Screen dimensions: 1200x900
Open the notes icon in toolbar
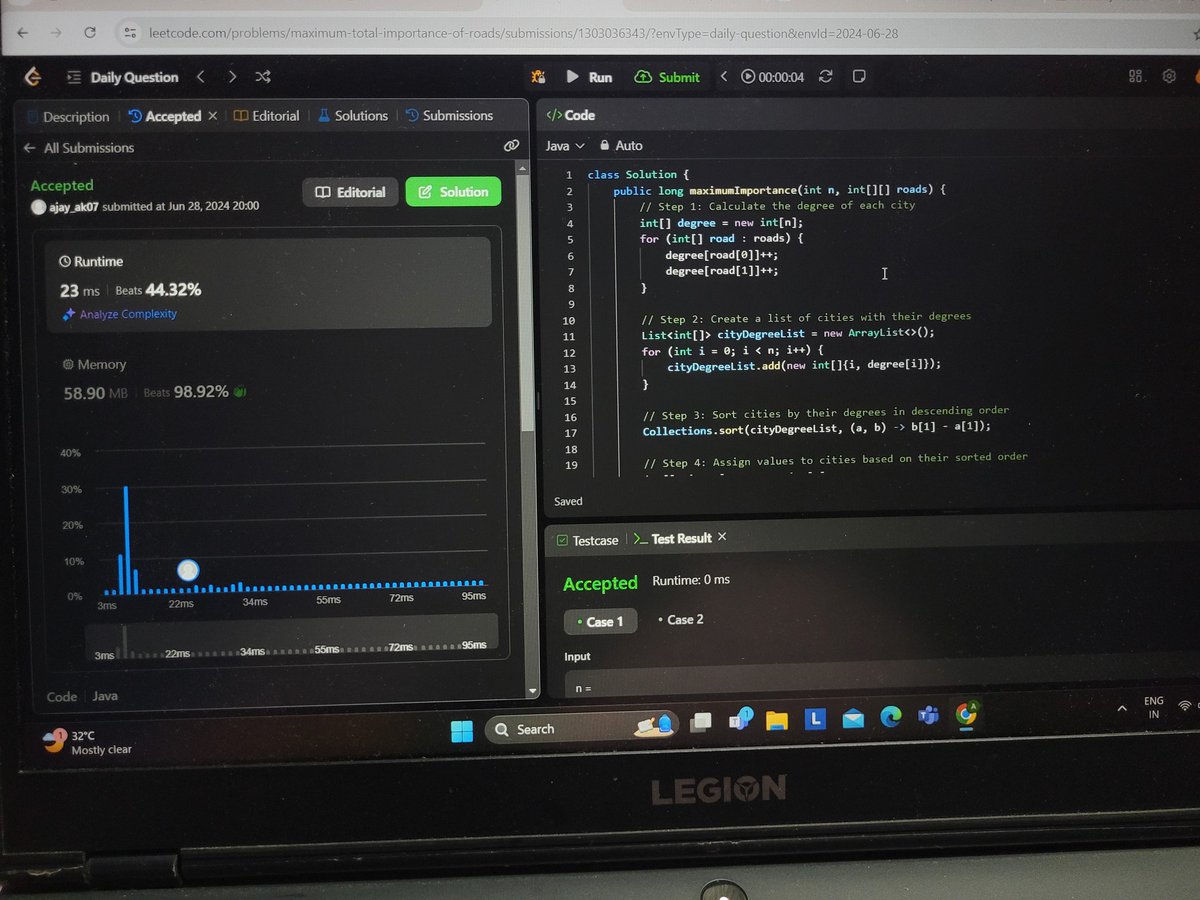pyautogui.click(x=859, y=77)
